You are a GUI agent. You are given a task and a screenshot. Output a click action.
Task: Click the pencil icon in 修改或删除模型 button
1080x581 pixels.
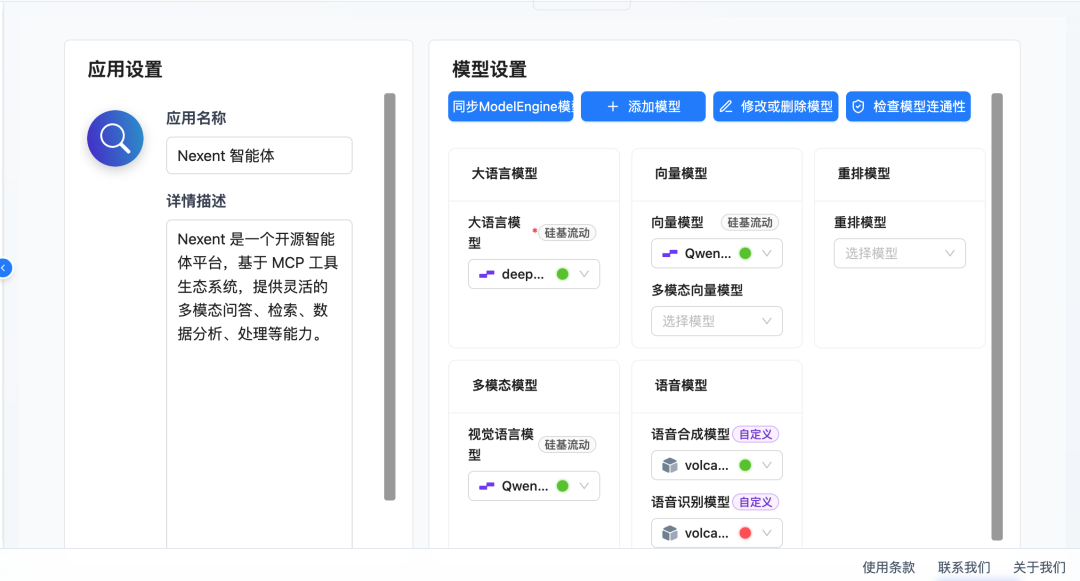click(x=726, y=107)
